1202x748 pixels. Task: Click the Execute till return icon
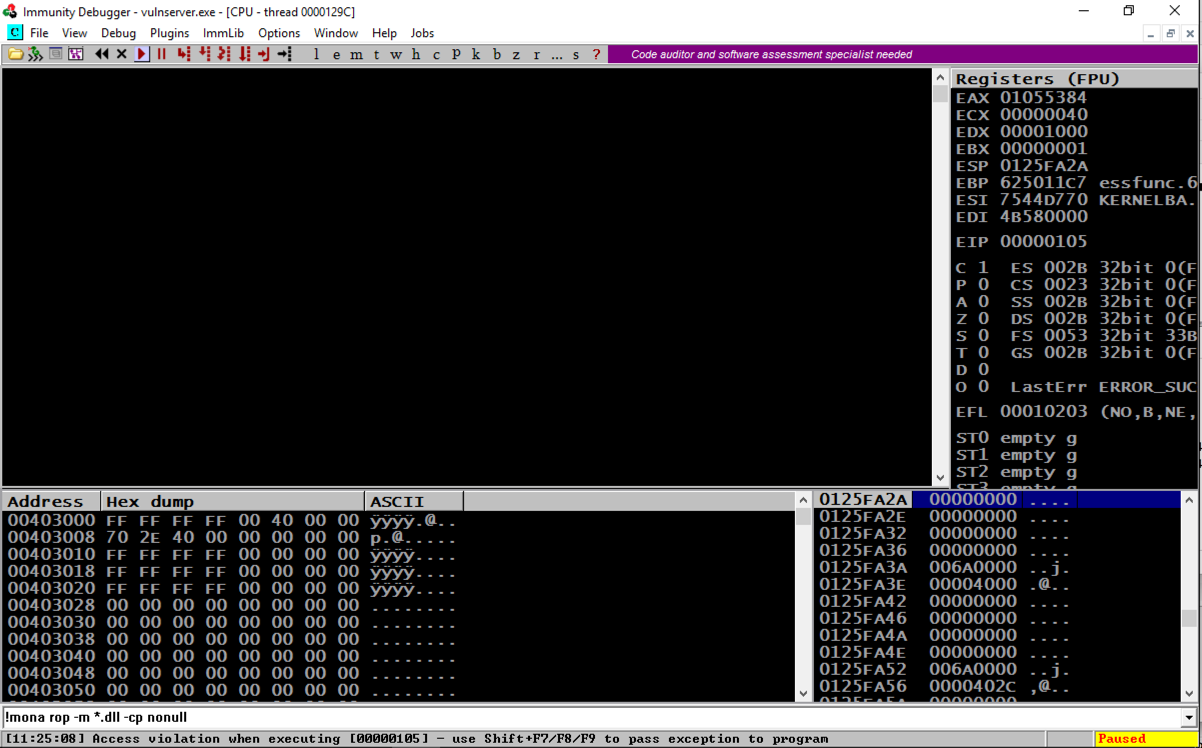[264, 54]
